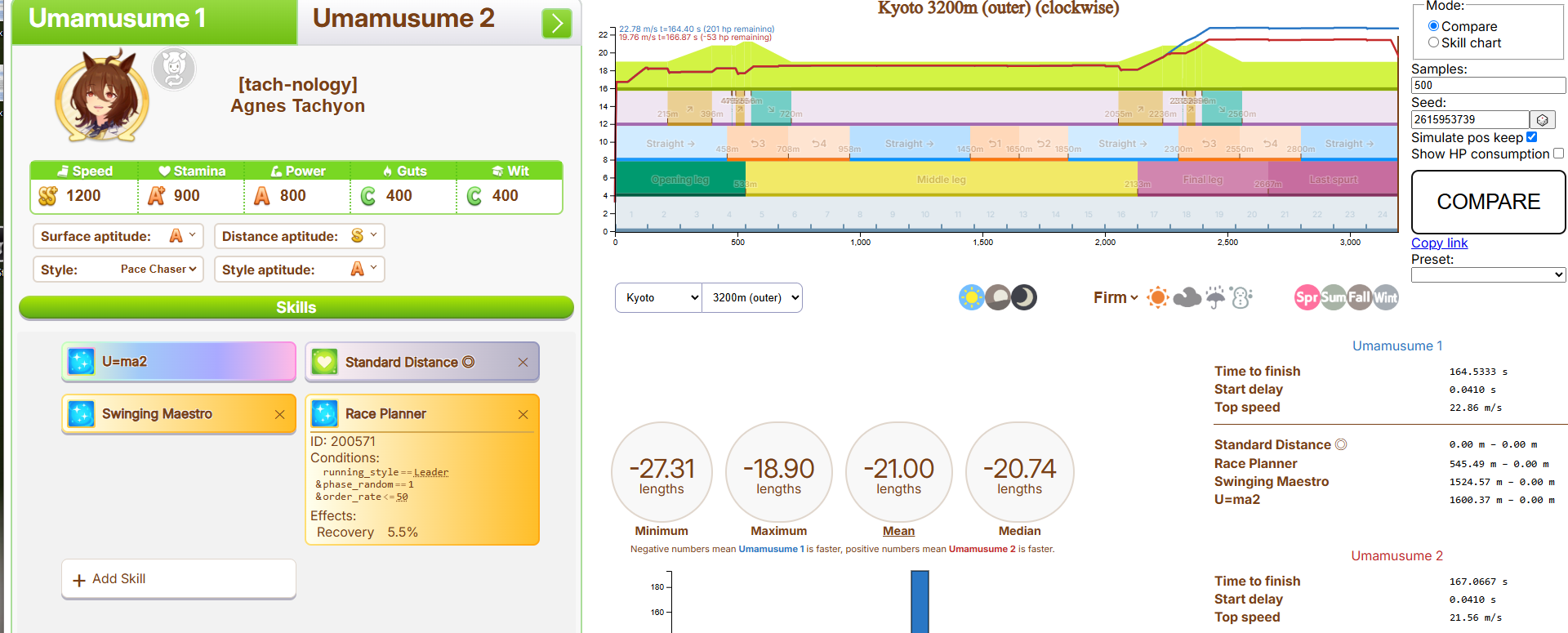Viewport: 1568px width, 633px height.
Task: Click the Samples input field
Action: [1488, 85]
